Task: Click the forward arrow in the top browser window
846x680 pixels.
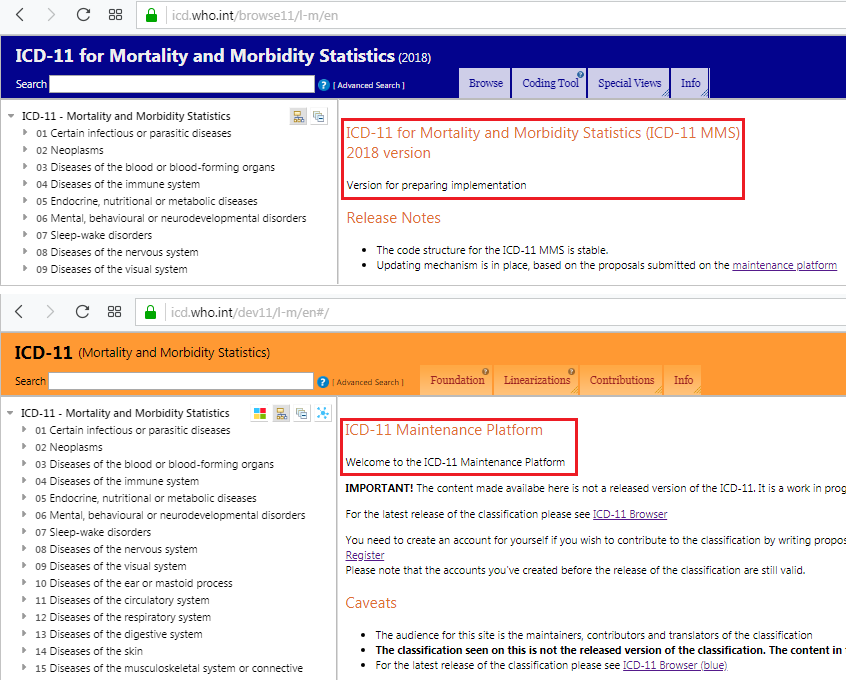Action: 51,15
